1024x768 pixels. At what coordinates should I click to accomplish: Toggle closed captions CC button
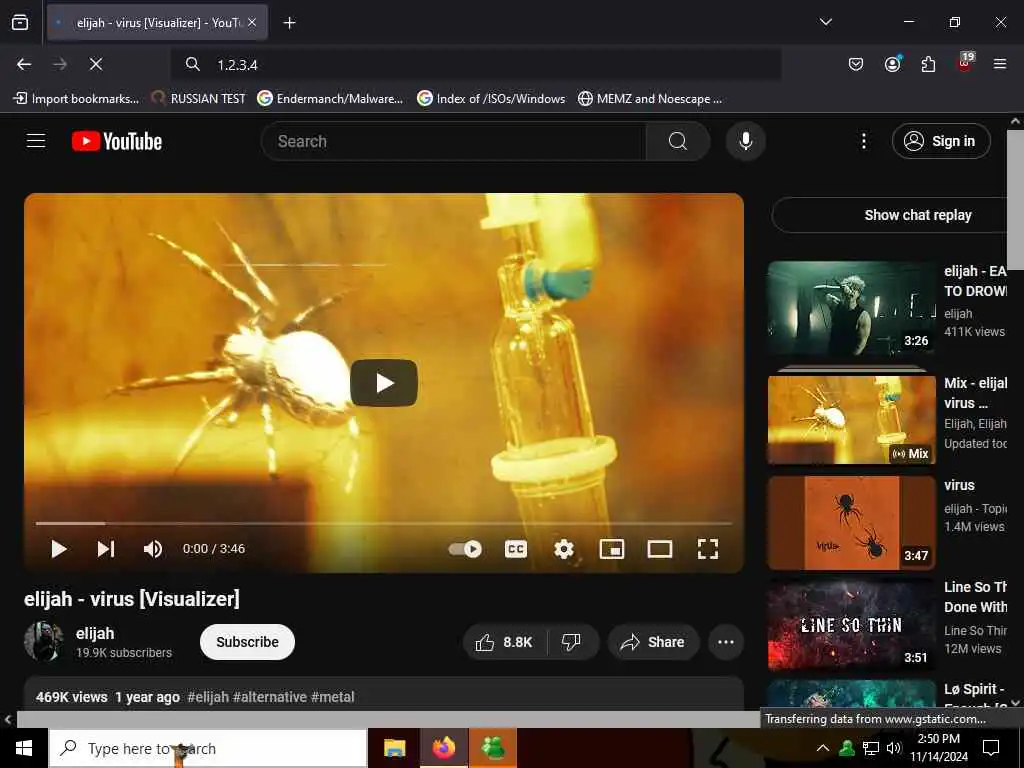point(516,549)
